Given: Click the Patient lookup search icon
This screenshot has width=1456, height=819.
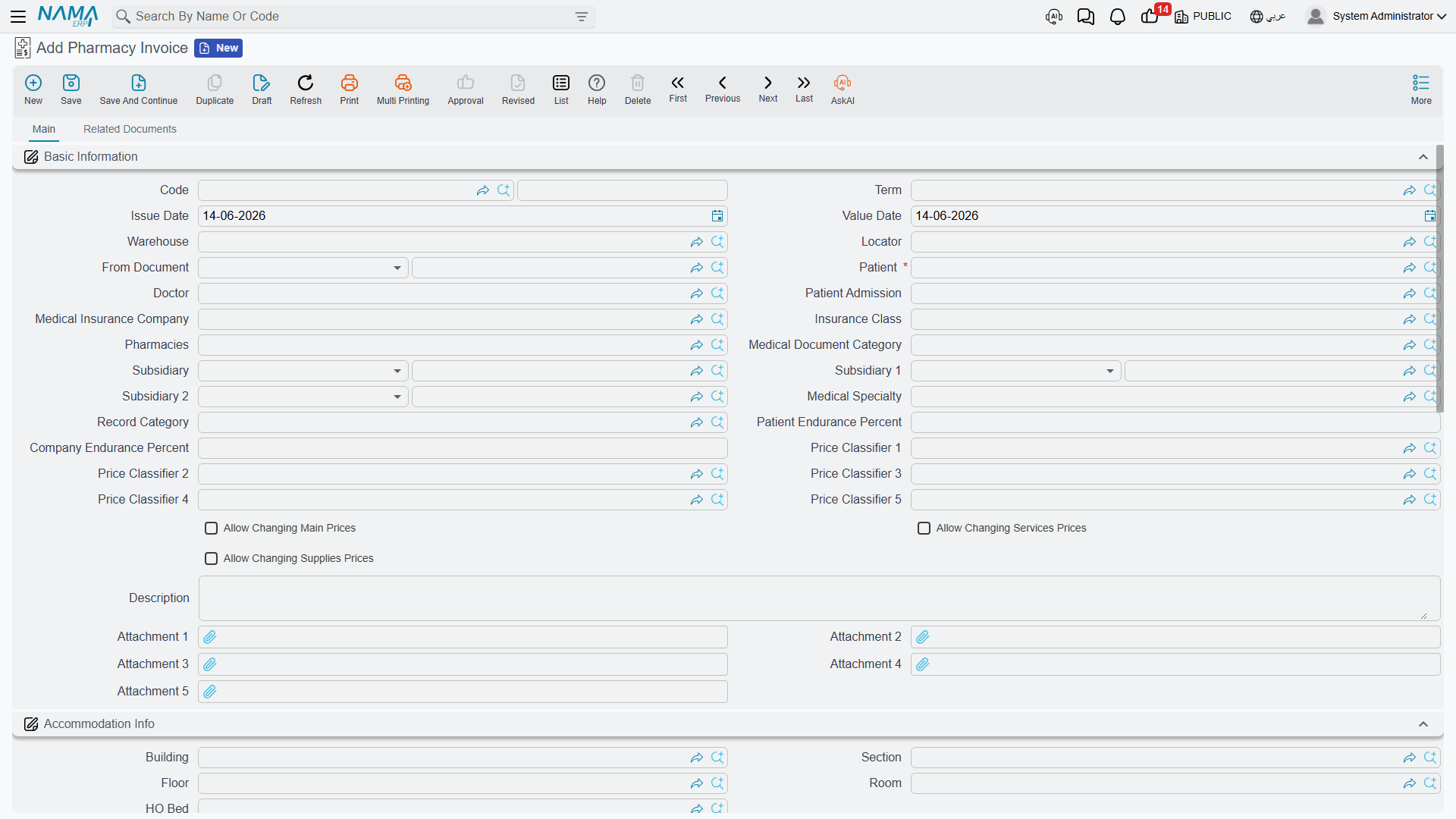Looking at the screenshot, I should [1430, 268].
